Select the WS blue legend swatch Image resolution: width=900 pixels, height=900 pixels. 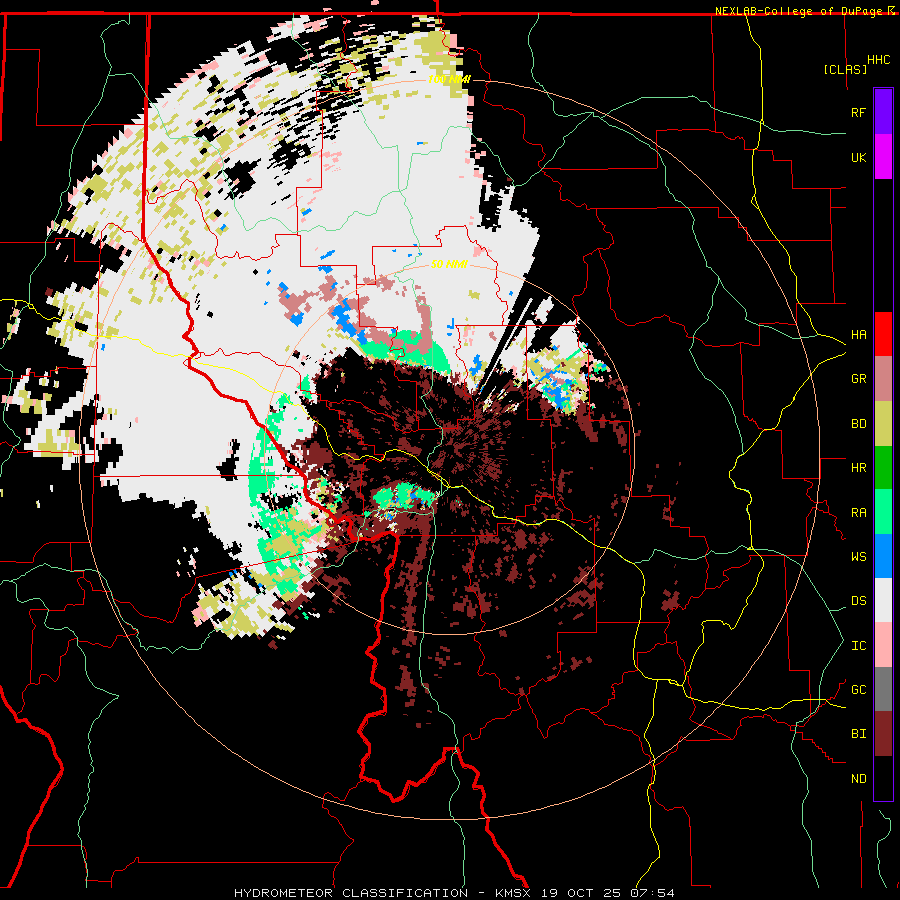tap(883, 556)
